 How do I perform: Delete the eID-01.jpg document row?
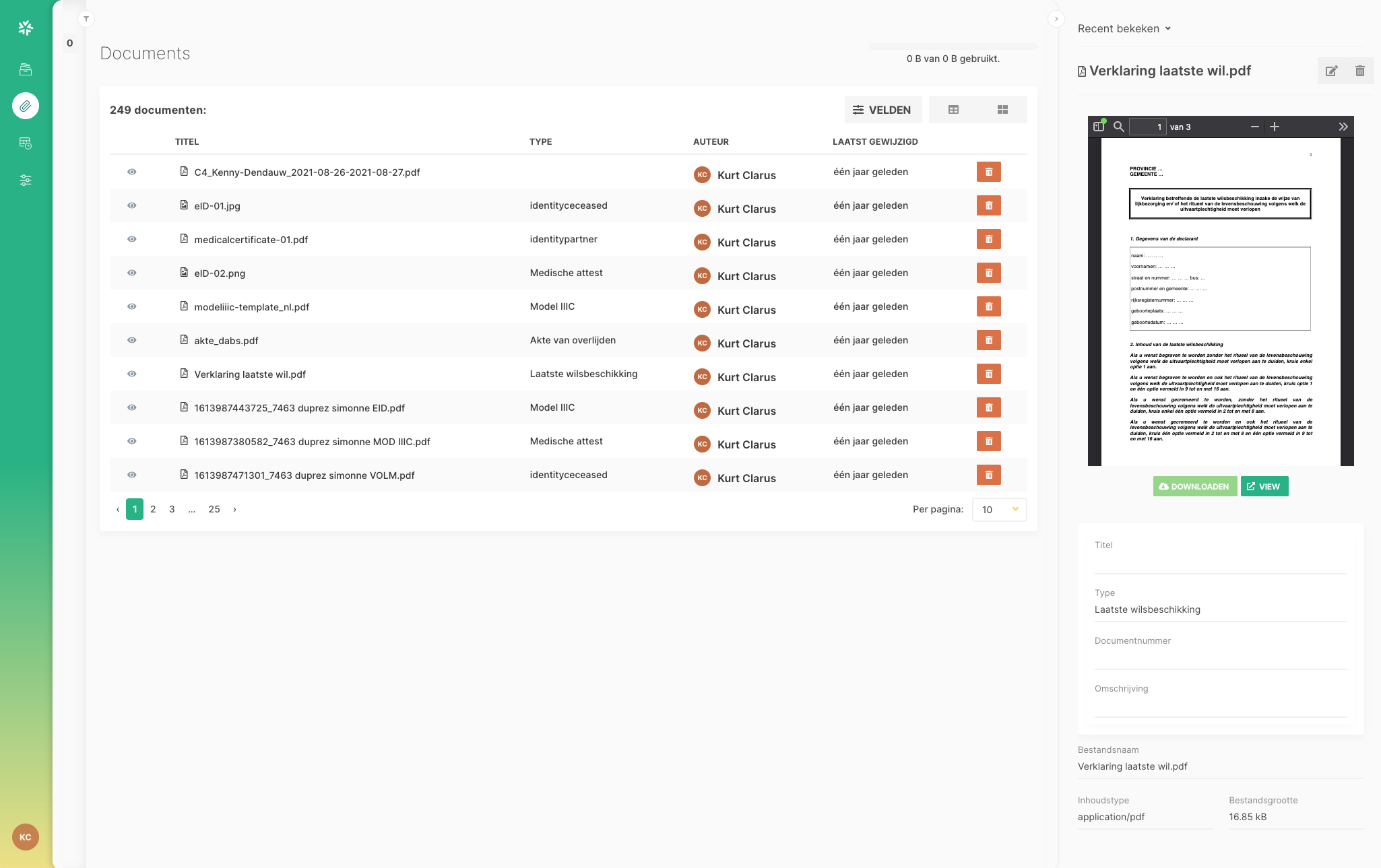(x=988, y=205)
